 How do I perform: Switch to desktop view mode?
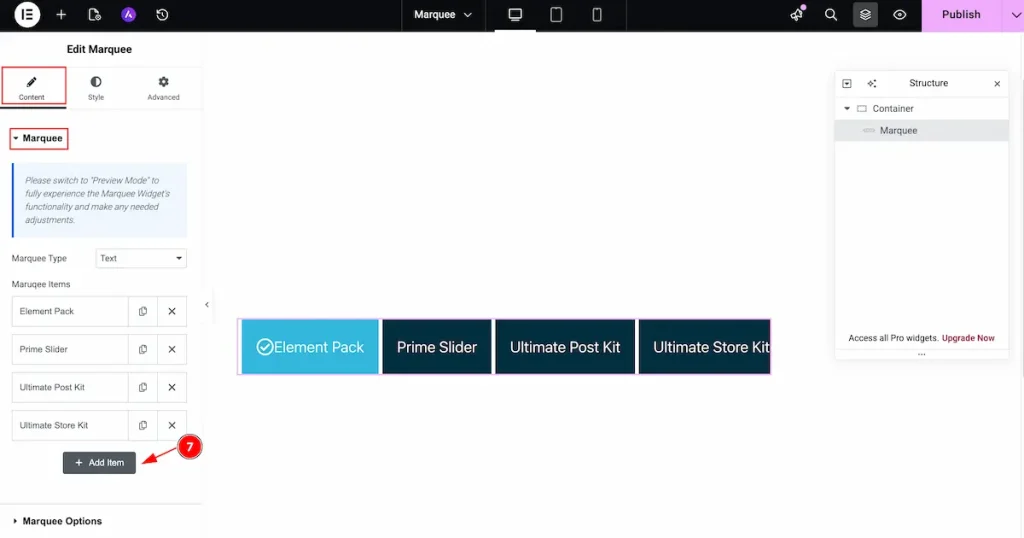click(x=515, y=14)
